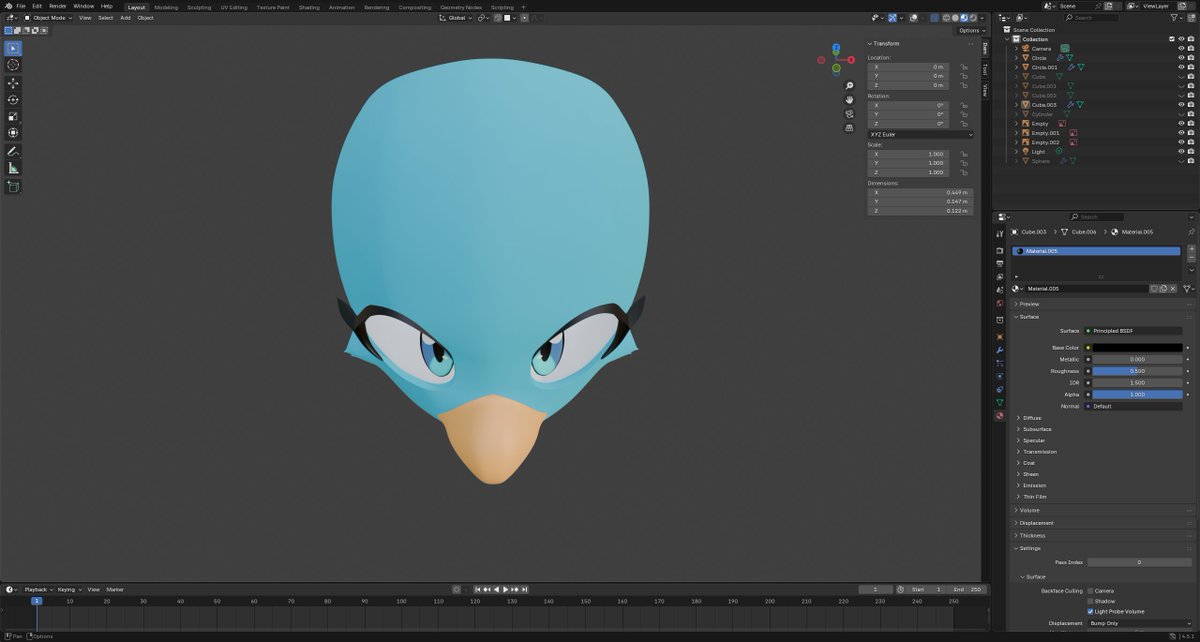Add material slot with plus button
This screenshot has width=1200, height=642.
(1191, 248)
